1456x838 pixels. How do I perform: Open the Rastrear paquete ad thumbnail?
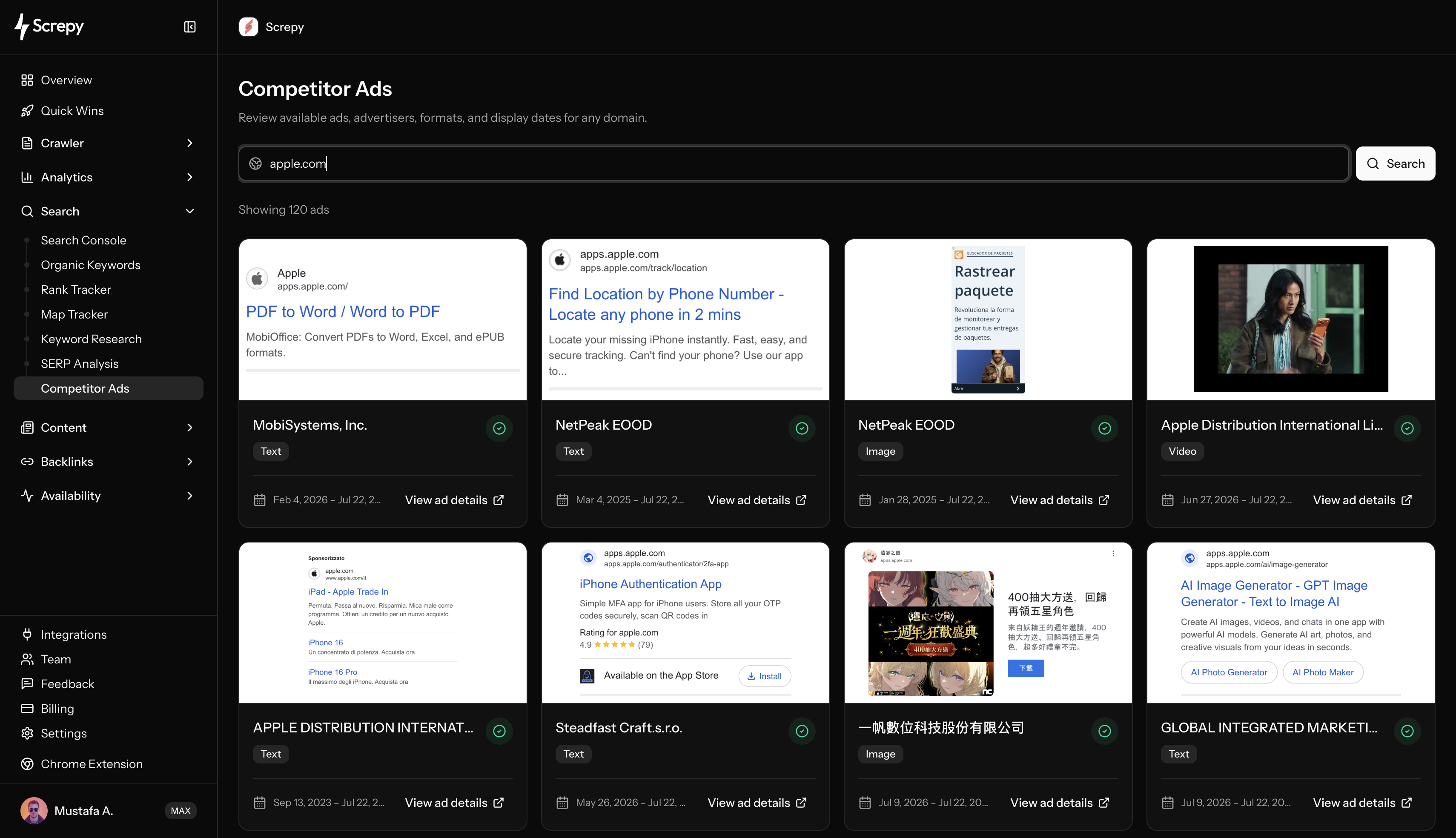point(988,320)
